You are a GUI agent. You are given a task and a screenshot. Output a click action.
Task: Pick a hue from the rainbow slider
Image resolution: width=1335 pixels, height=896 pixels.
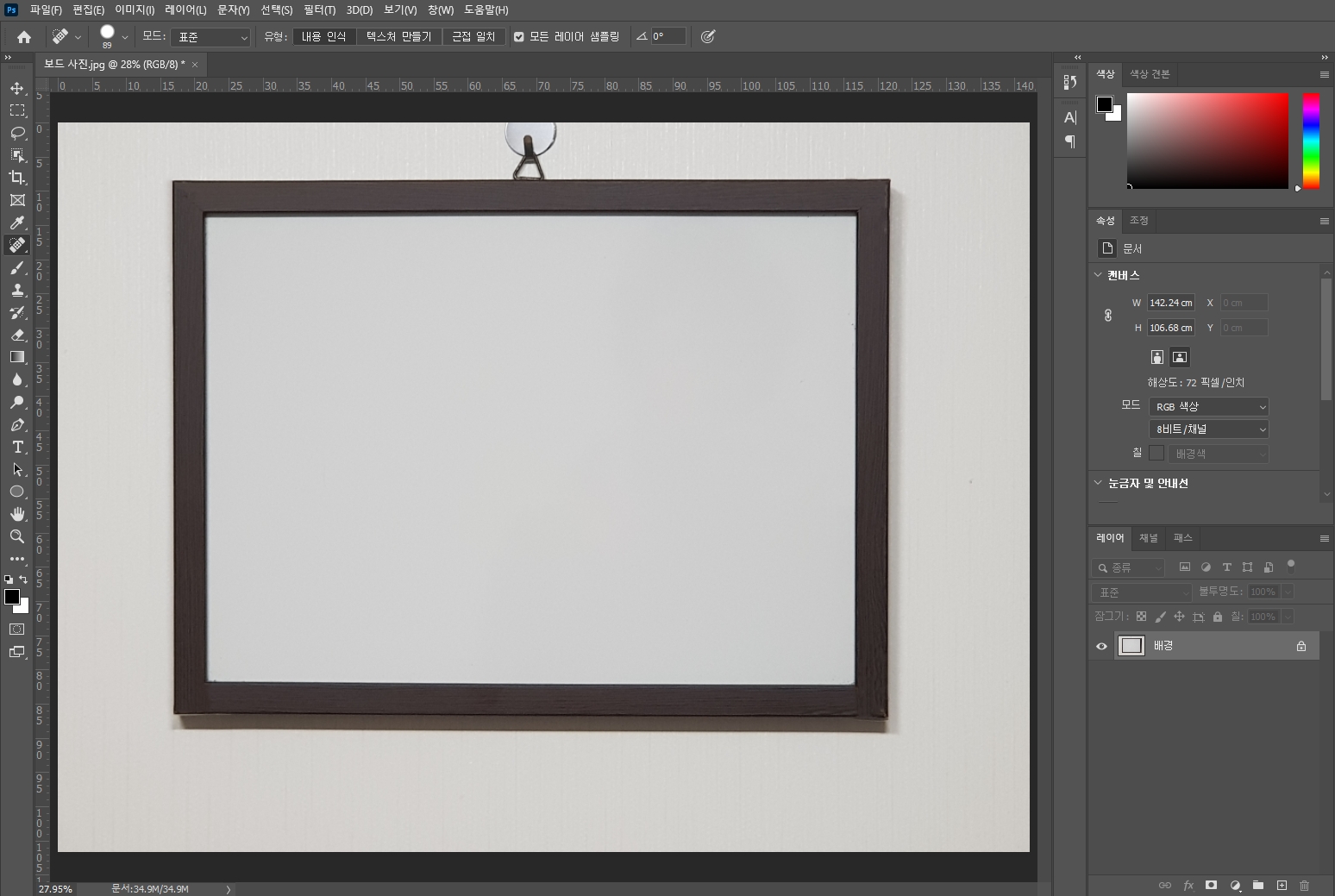click(1311, 141)
